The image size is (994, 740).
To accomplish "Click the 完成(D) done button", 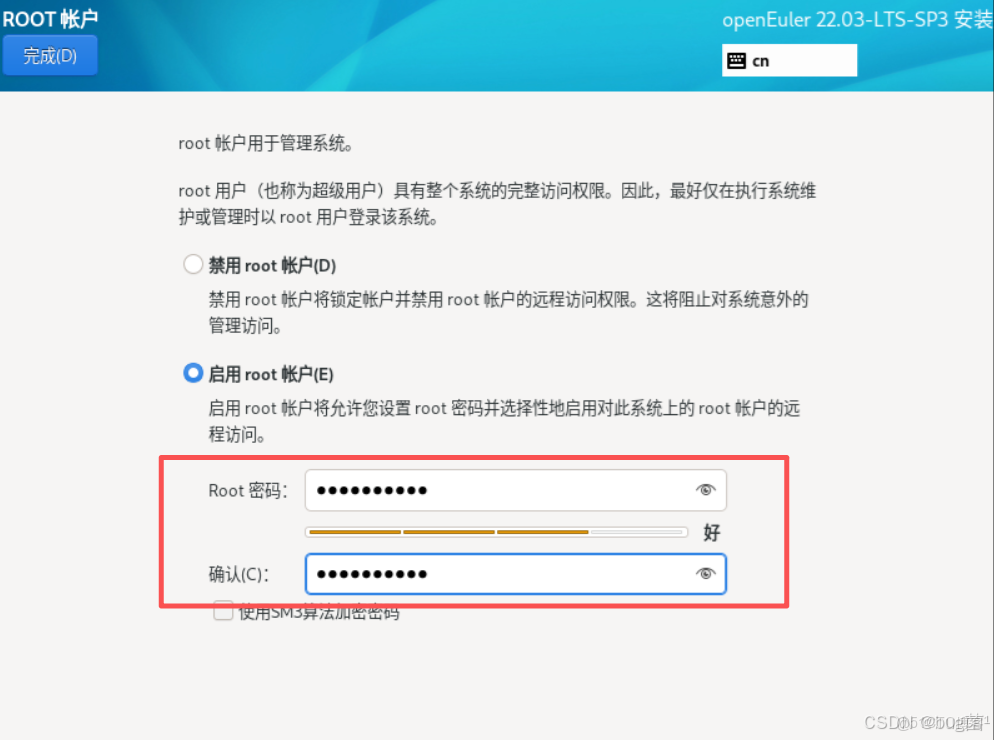I will (x=50, y=56).
